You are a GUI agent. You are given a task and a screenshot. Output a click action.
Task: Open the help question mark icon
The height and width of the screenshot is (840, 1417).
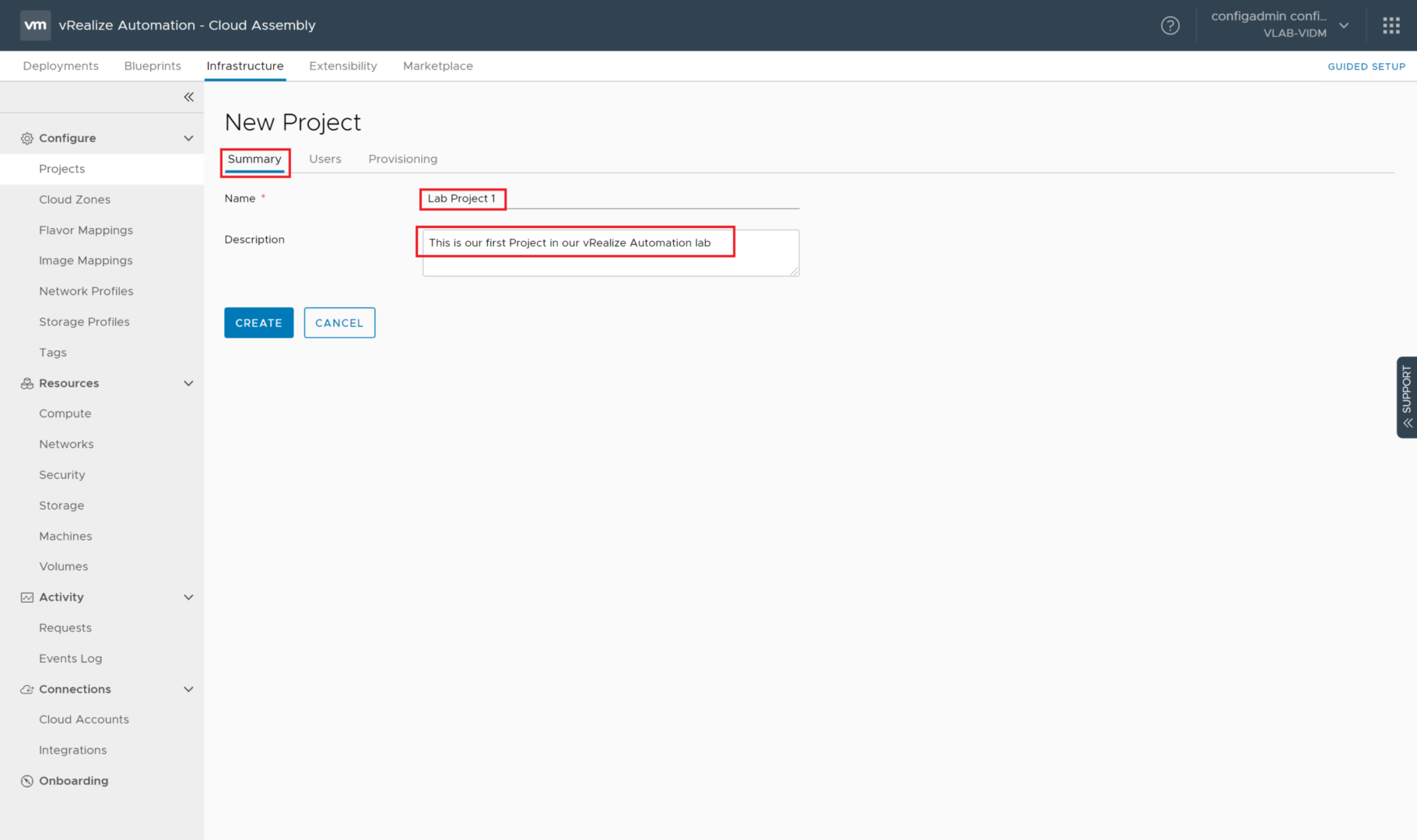1170,26
